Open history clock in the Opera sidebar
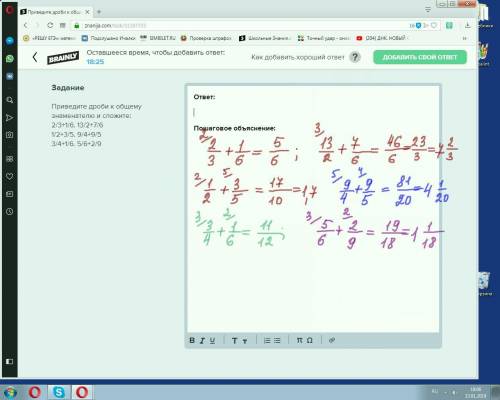Screen dimensions: 500x400 (x=10, y=211)
